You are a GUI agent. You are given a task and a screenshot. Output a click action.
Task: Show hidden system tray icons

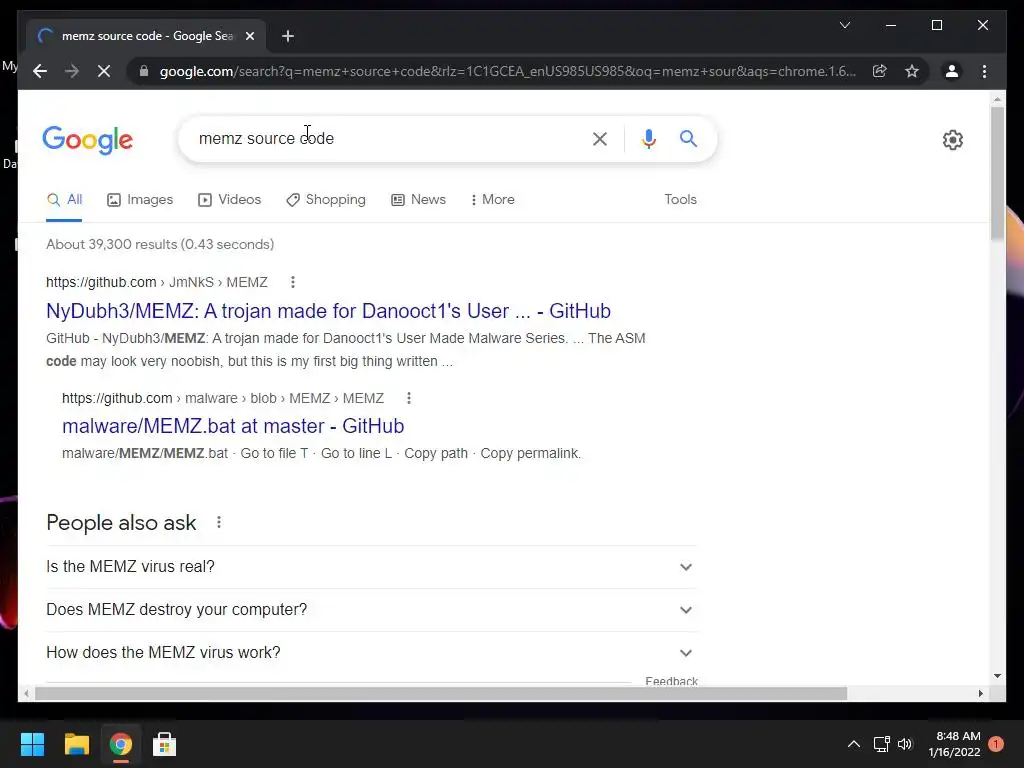click(x=854, y=744)
